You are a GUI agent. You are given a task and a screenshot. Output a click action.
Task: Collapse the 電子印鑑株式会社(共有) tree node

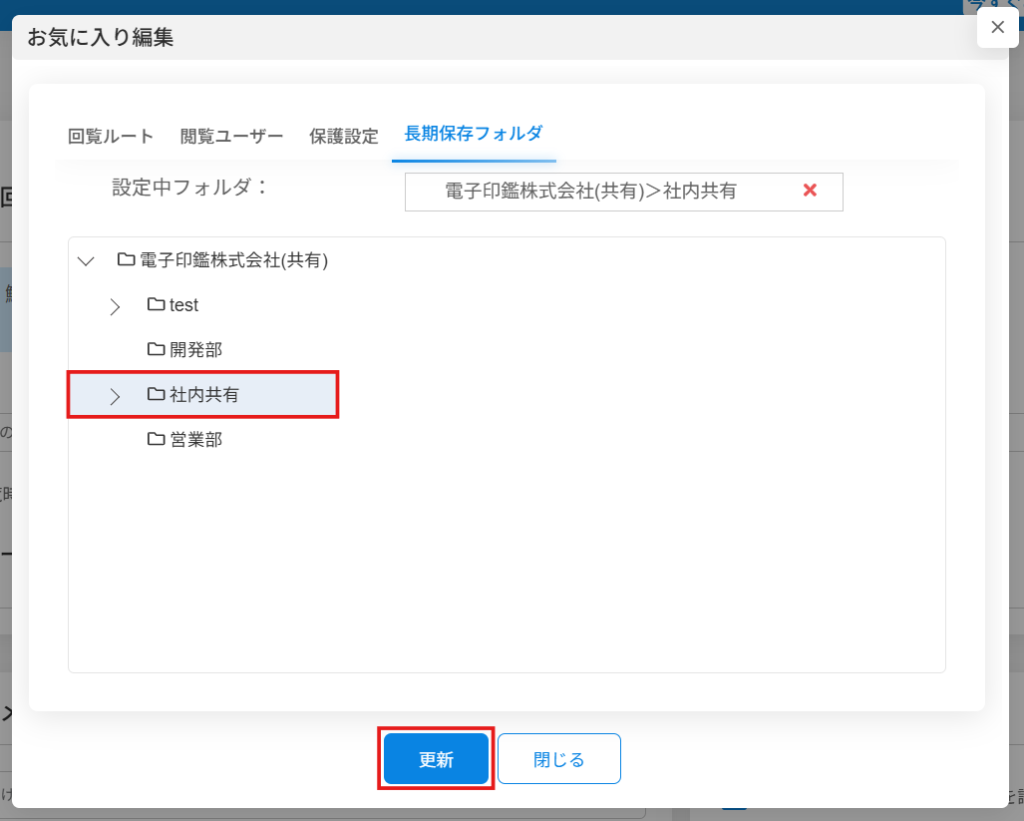click(x=86, y=261)
